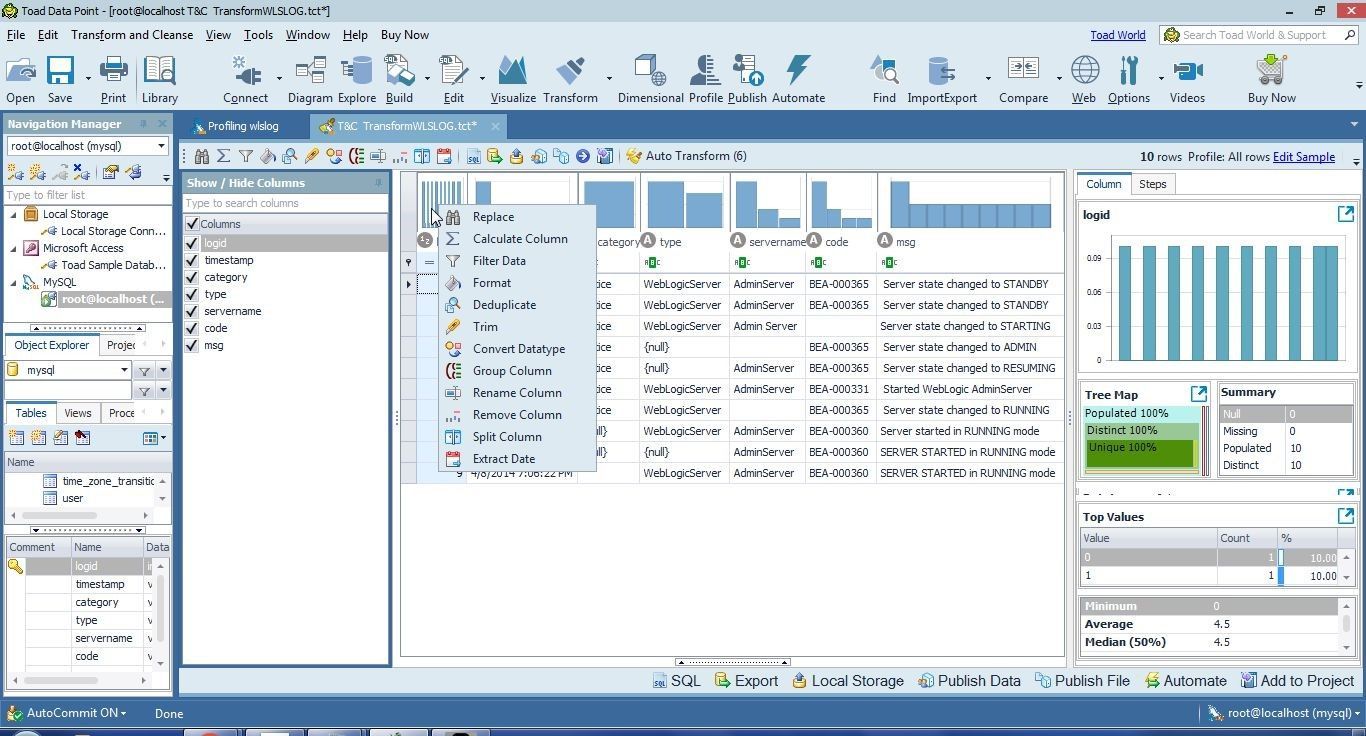Click the Transform broom icon in main toolbar

click(x=570, y=72)
